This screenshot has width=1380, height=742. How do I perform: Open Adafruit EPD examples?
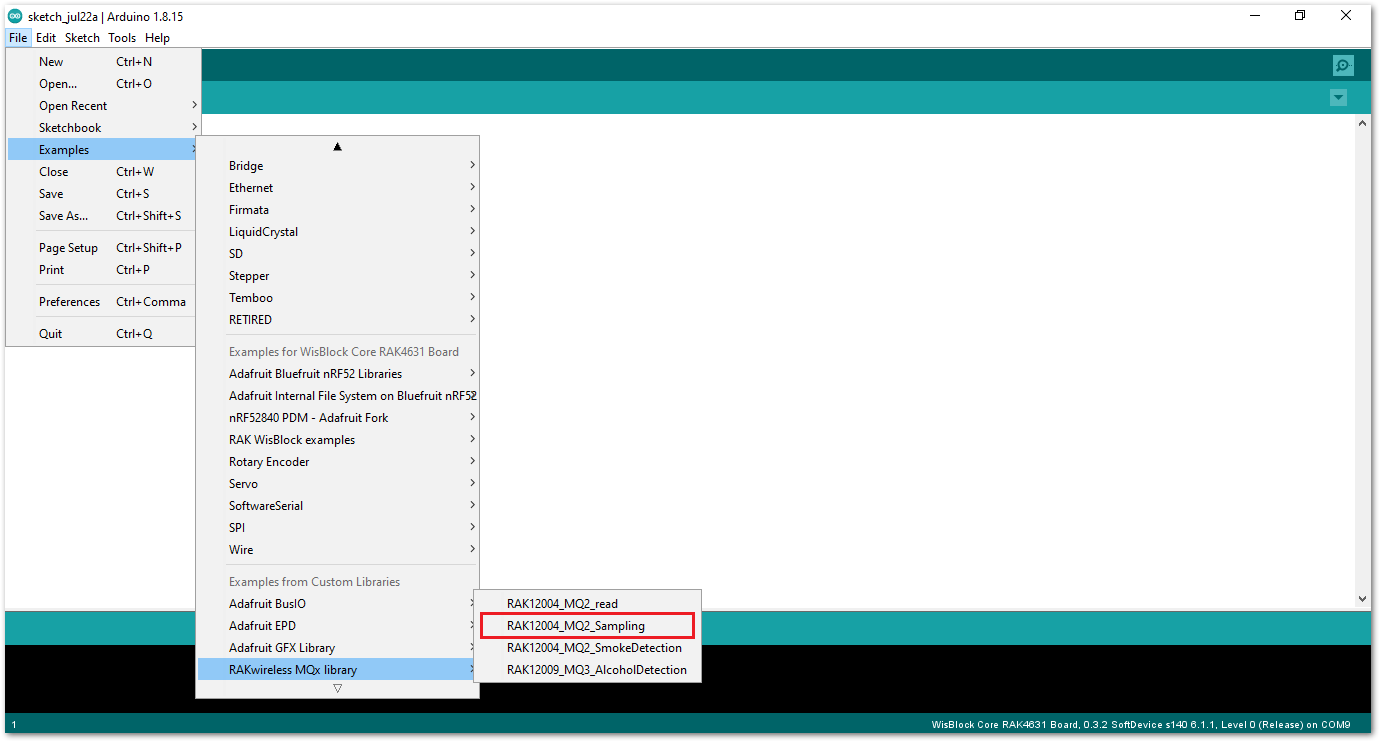[x=338, y=626]
